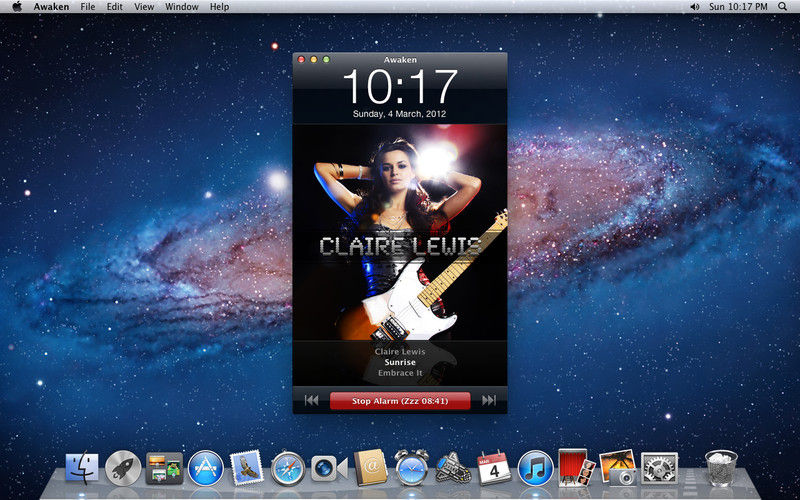Close the Awaken window with red button

(301, 60)
